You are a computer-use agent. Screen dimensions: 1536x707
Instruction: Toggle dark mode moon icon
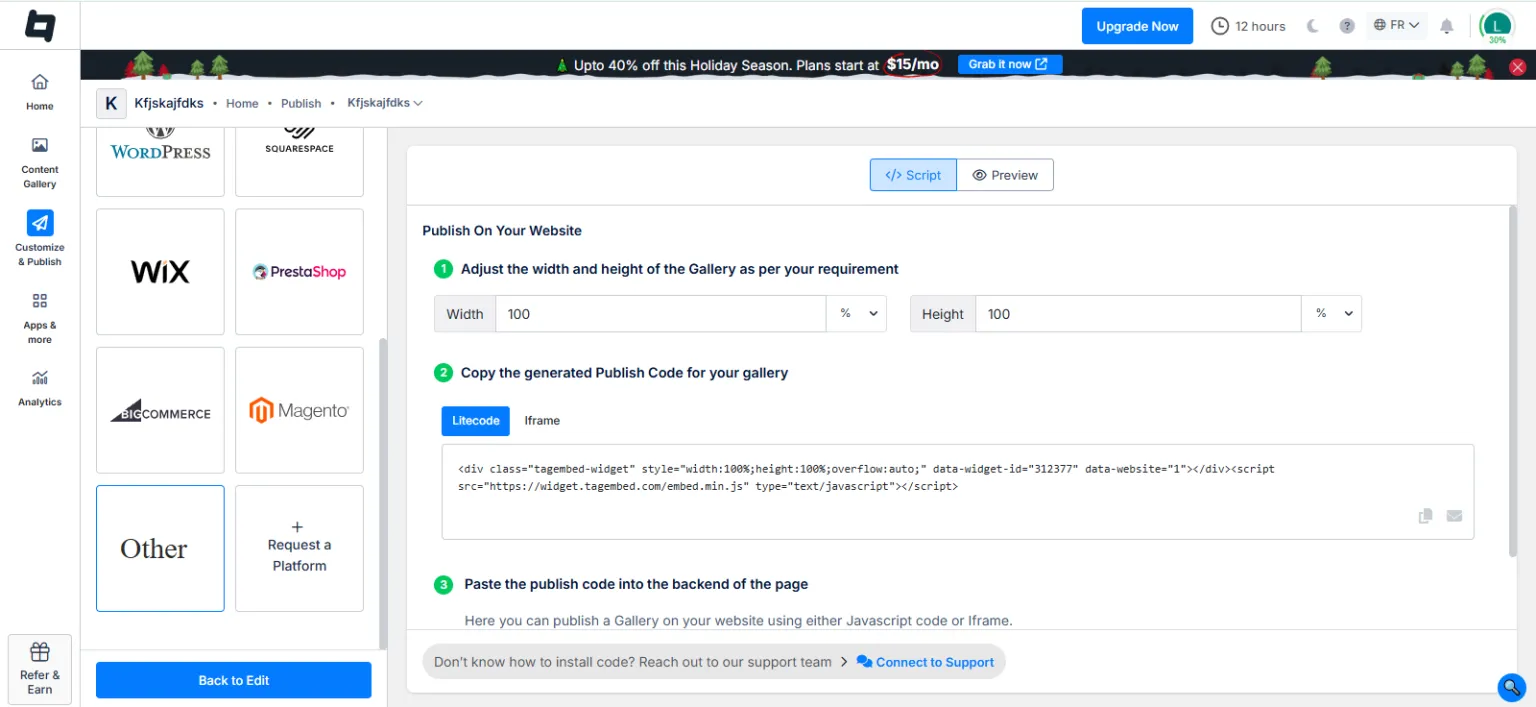click(1313, 26)
